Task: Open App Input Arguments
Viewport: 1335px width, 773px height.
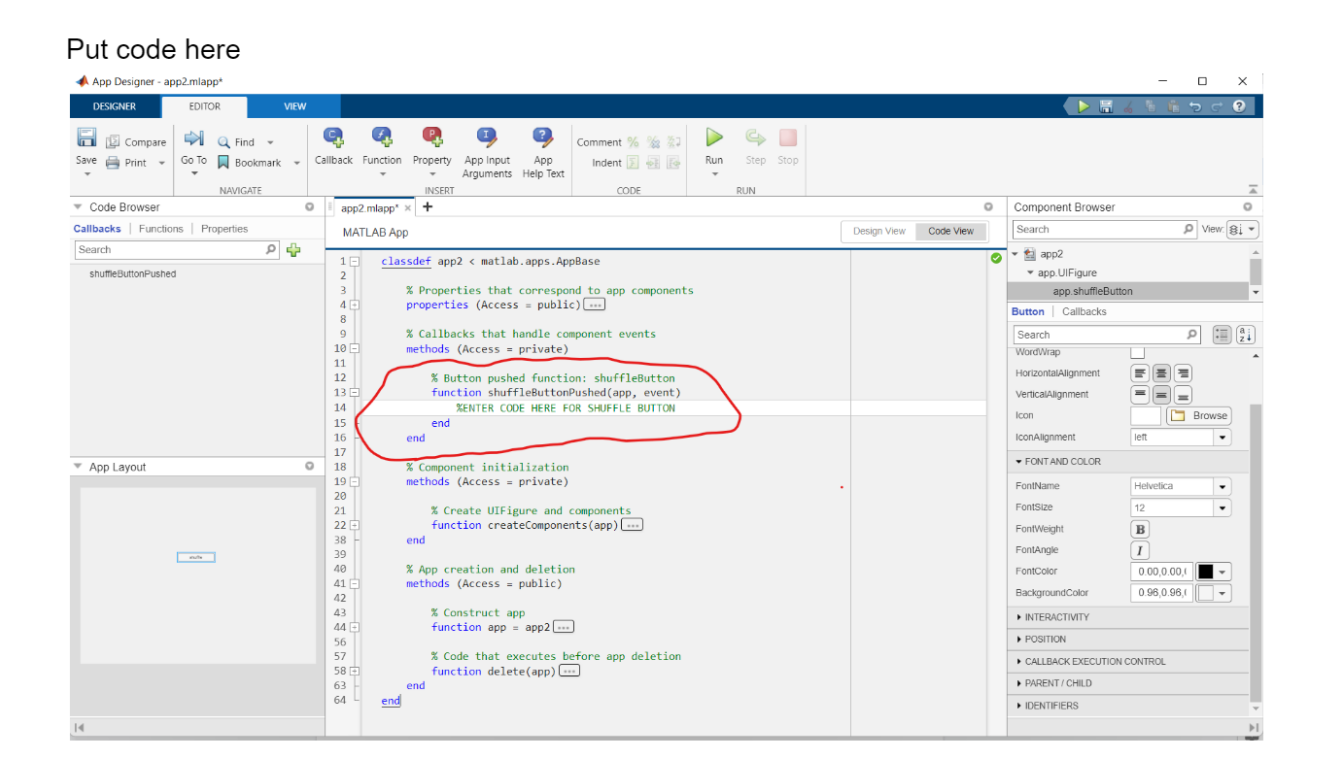Action: pyautogui.click(x=487, y=137)
